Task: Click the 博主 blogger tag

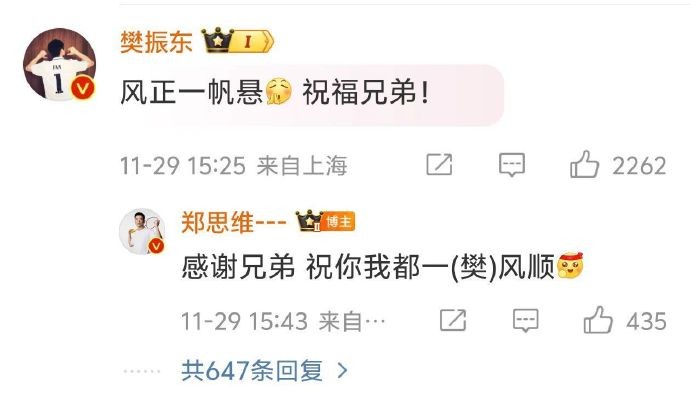Action: point(339,222)
